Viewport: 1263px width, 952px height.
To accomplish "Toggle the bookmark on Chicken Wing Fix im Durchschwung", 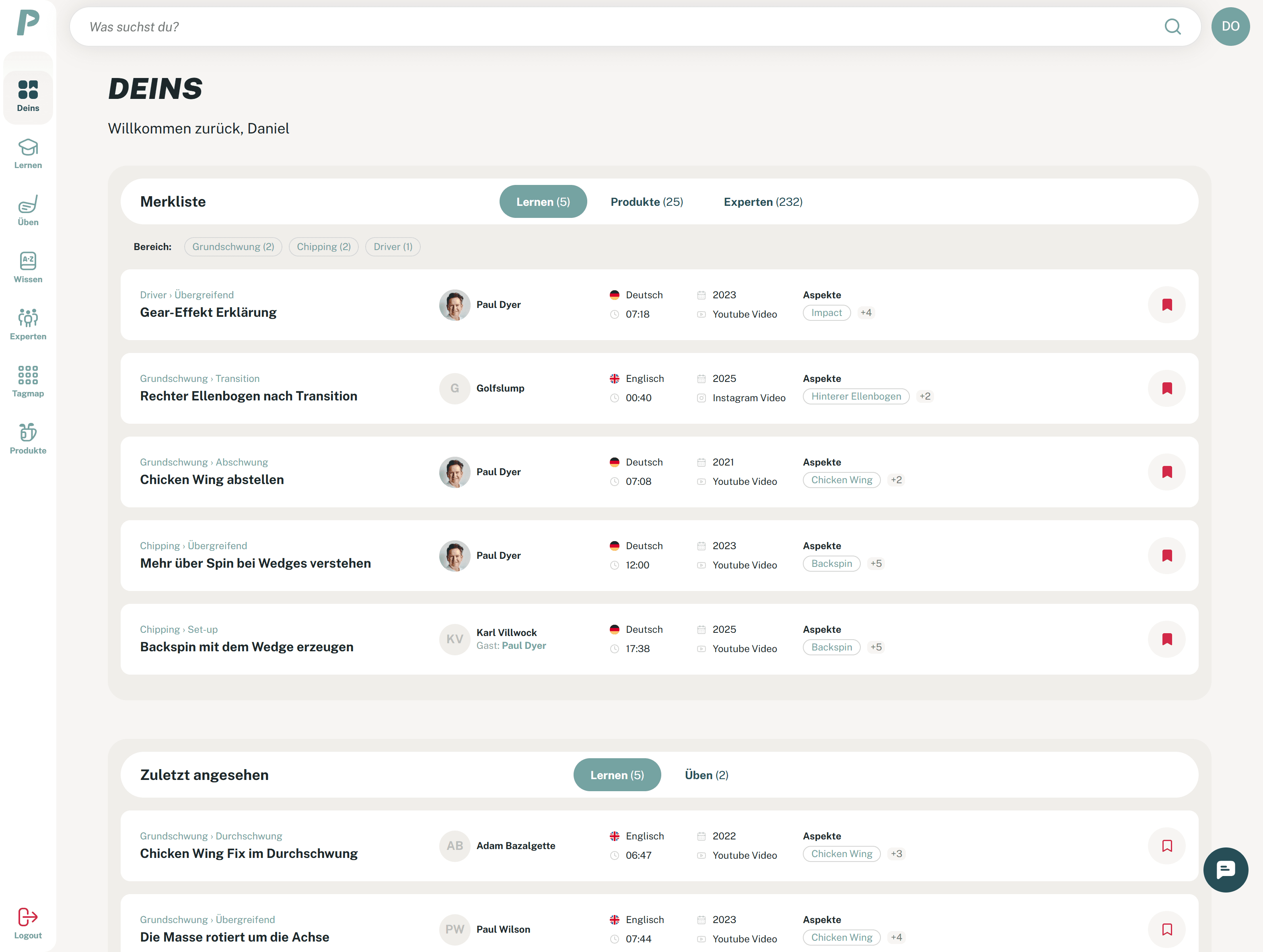I will 1167,846.
